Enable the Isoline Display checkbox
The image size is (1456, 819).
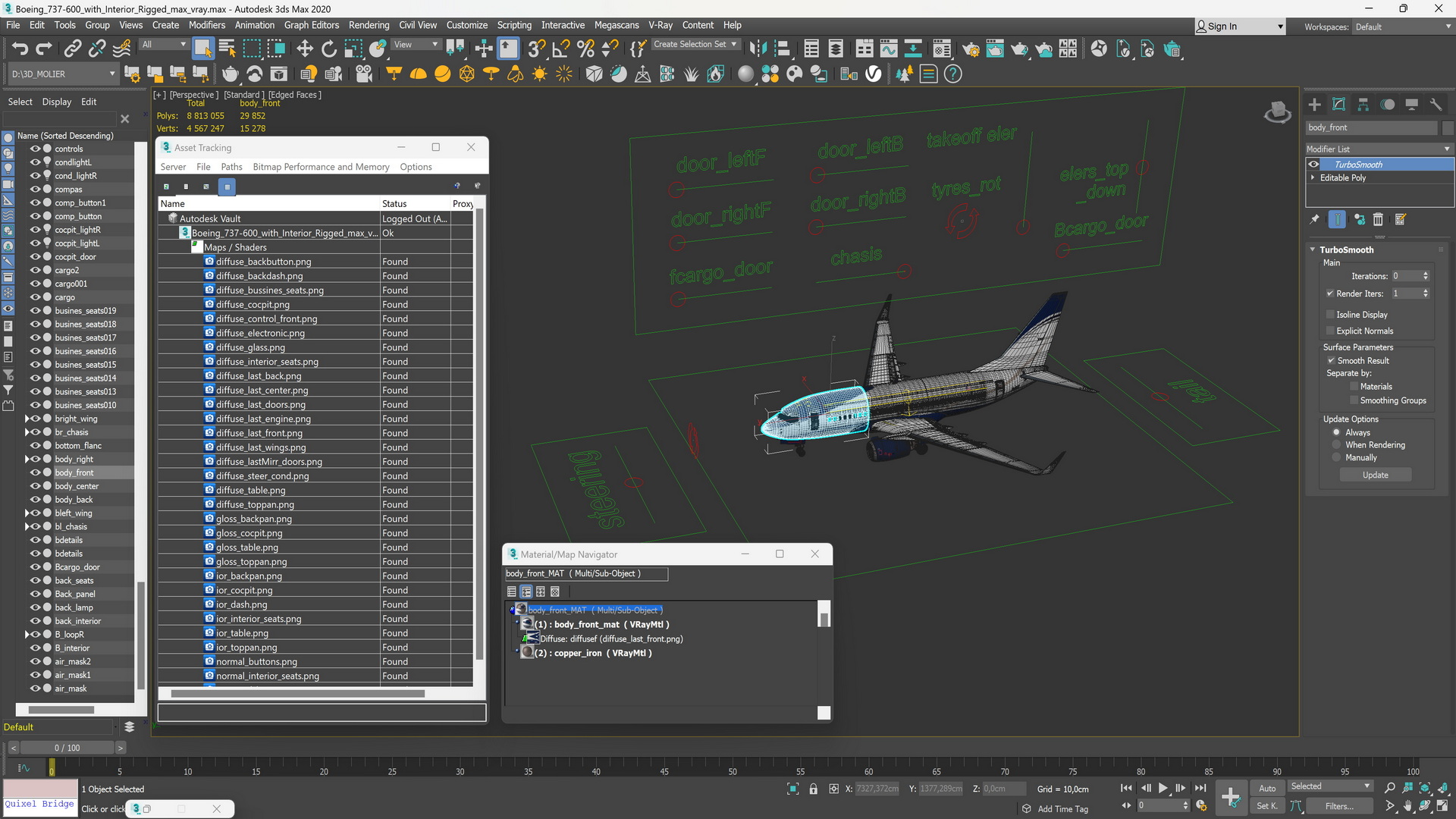coord(1330,315)
